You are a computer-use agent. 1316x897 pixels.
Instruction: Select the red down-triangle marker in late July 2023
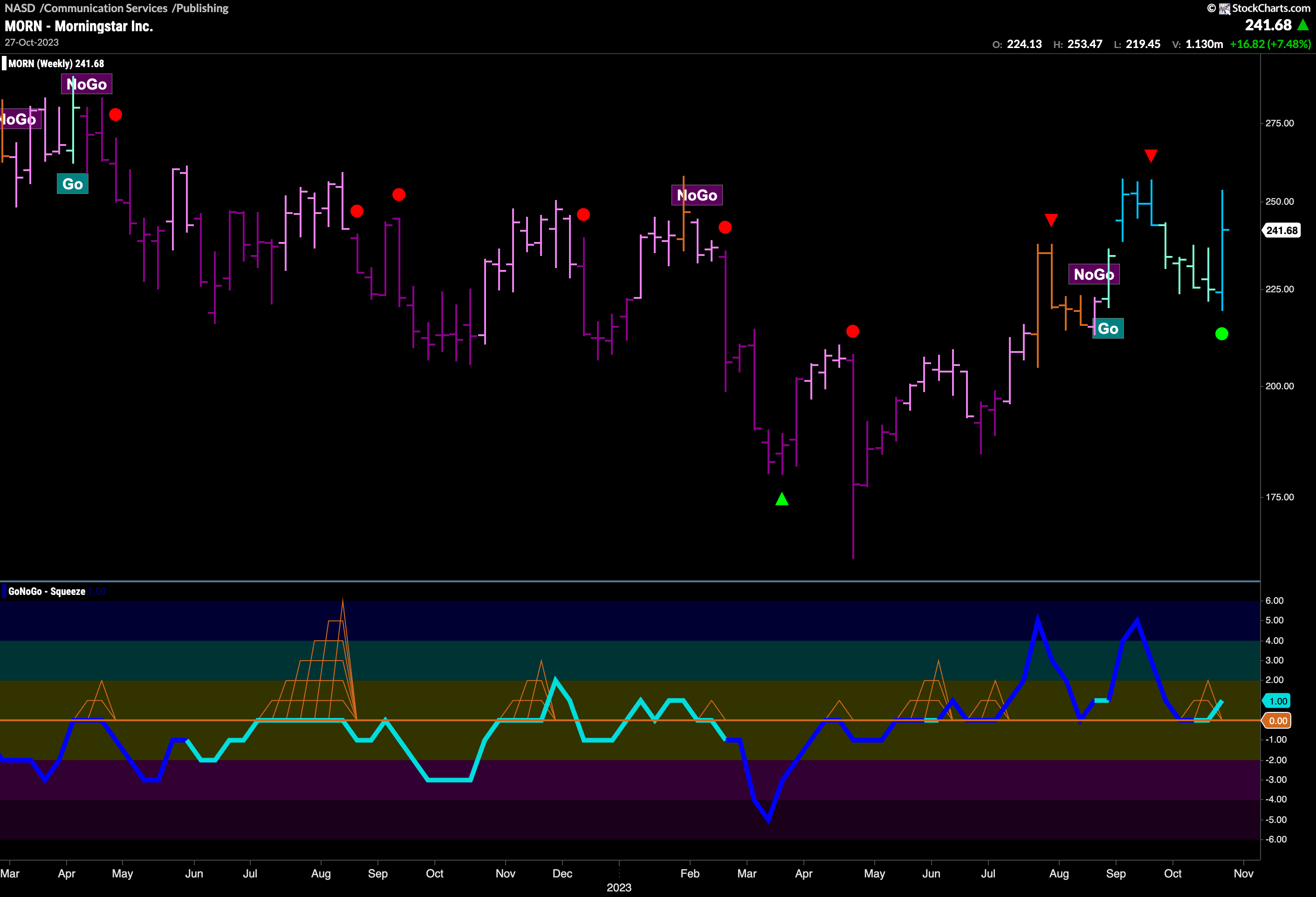pyautogui.click(x=1051, y=220)
